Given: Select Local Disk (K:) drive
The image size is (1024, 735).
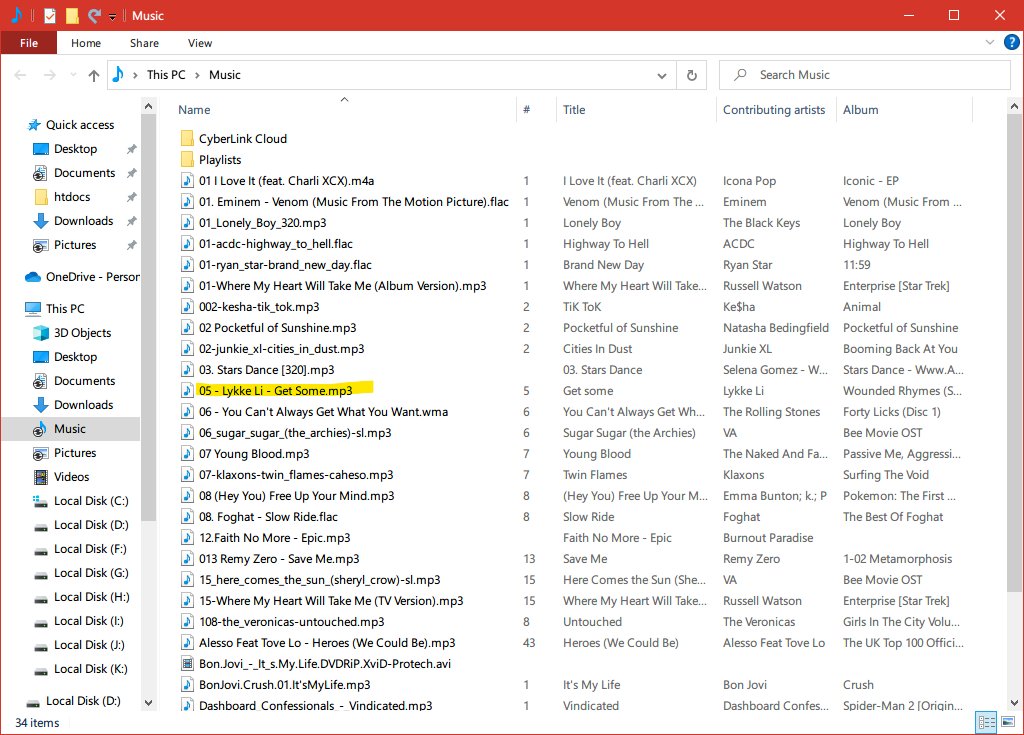Looking at the screenshot, I should click(x=90, y=669).
